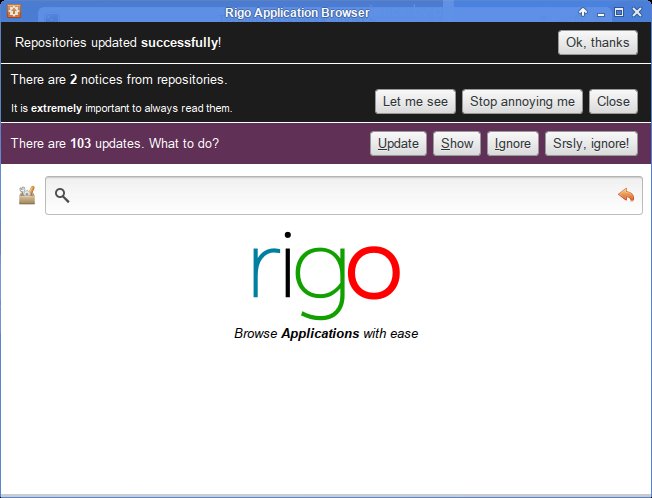
Task: Ignore the available updates
Action: pyautogui.click(x=513, y=143)
